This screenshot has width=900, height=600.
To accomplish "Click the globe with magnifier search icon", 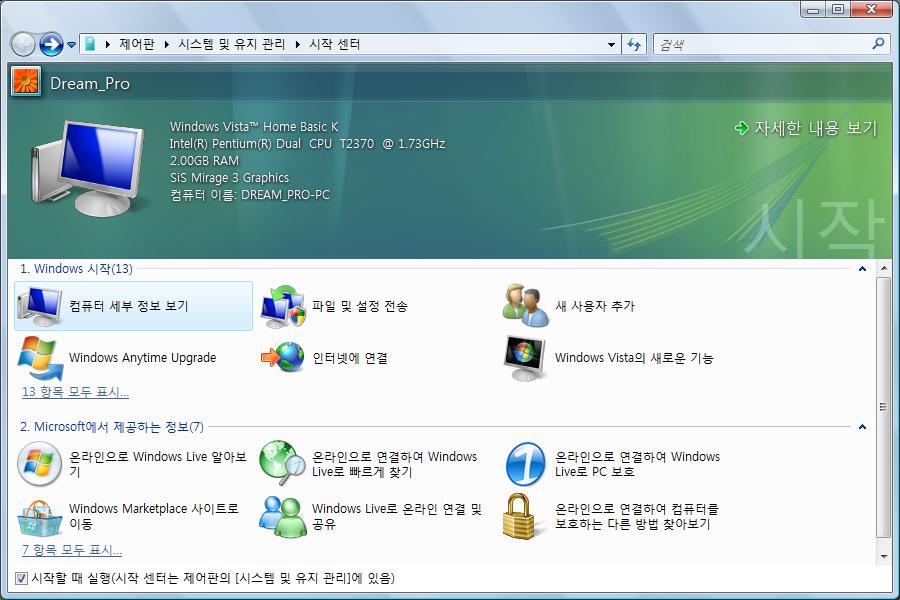I will click(283, 463).
